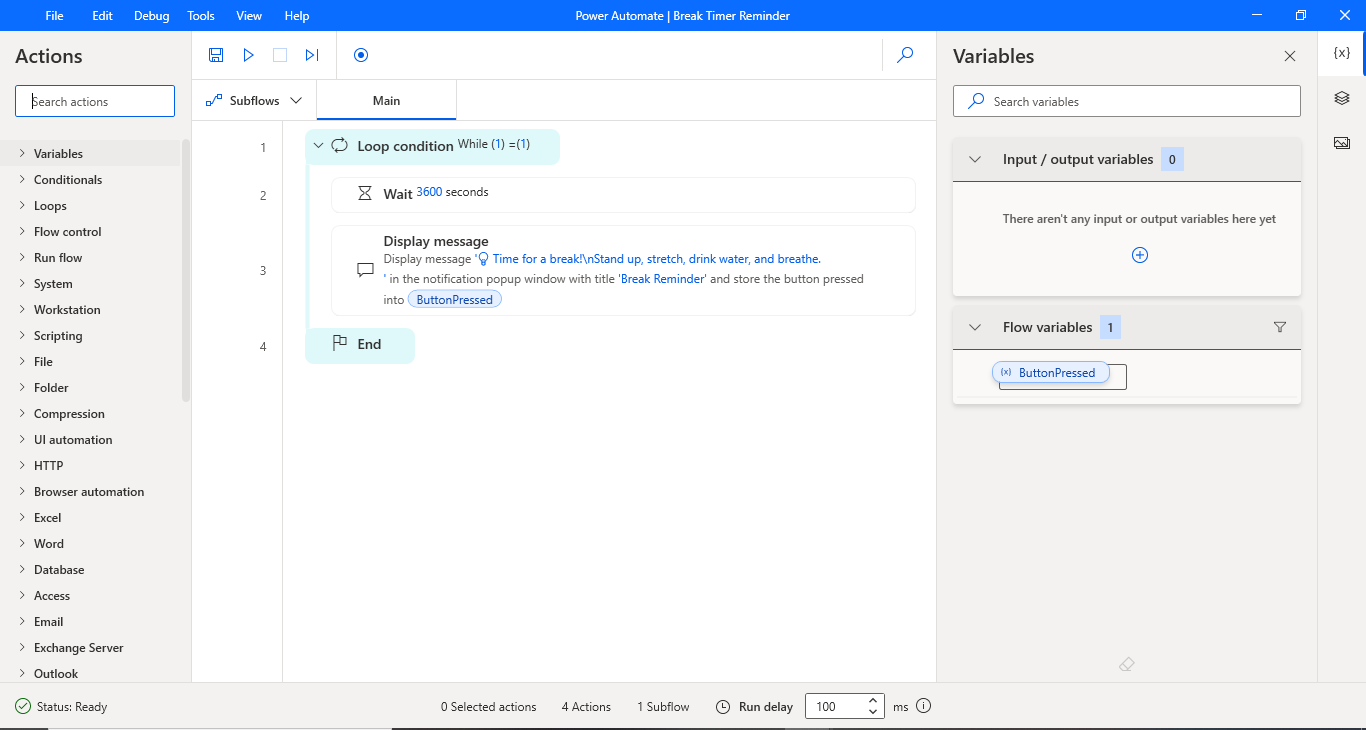
Task: Filter flow variables funnel icon
Action: (x=1280, y=327)
